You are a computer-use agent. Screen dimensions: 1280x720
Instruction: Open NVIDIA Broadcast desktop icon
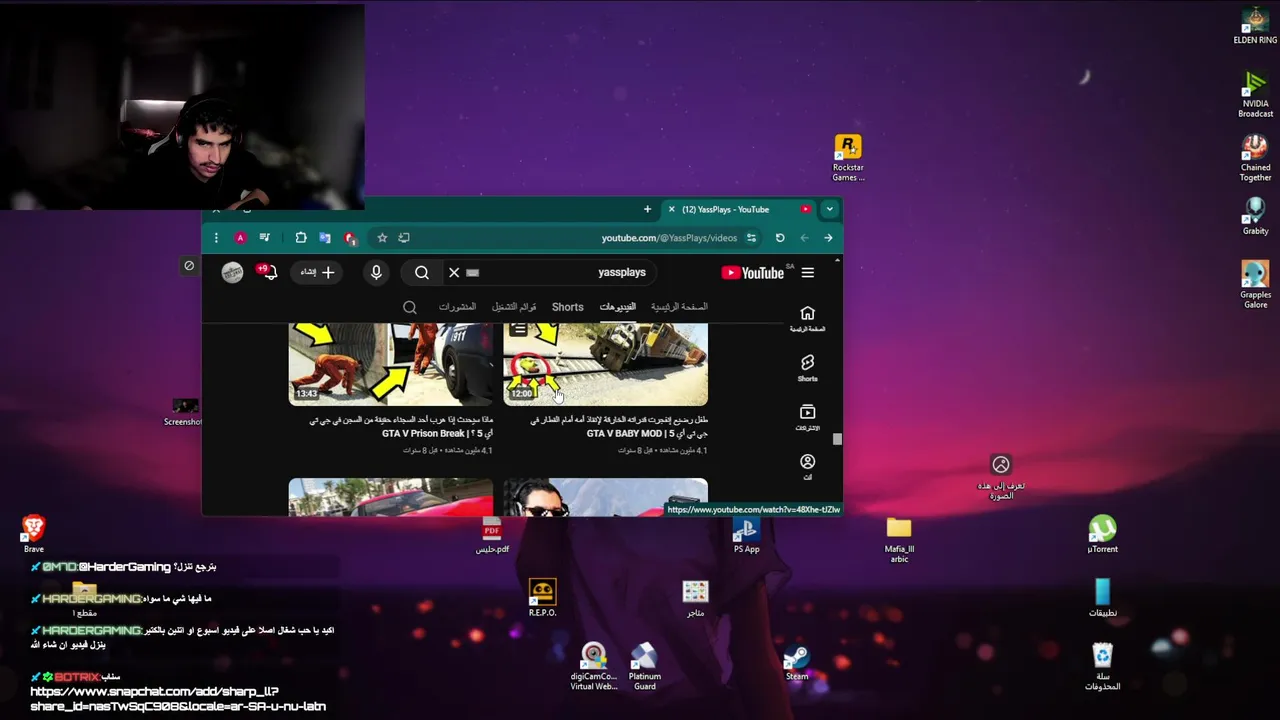click(1255, 94)
